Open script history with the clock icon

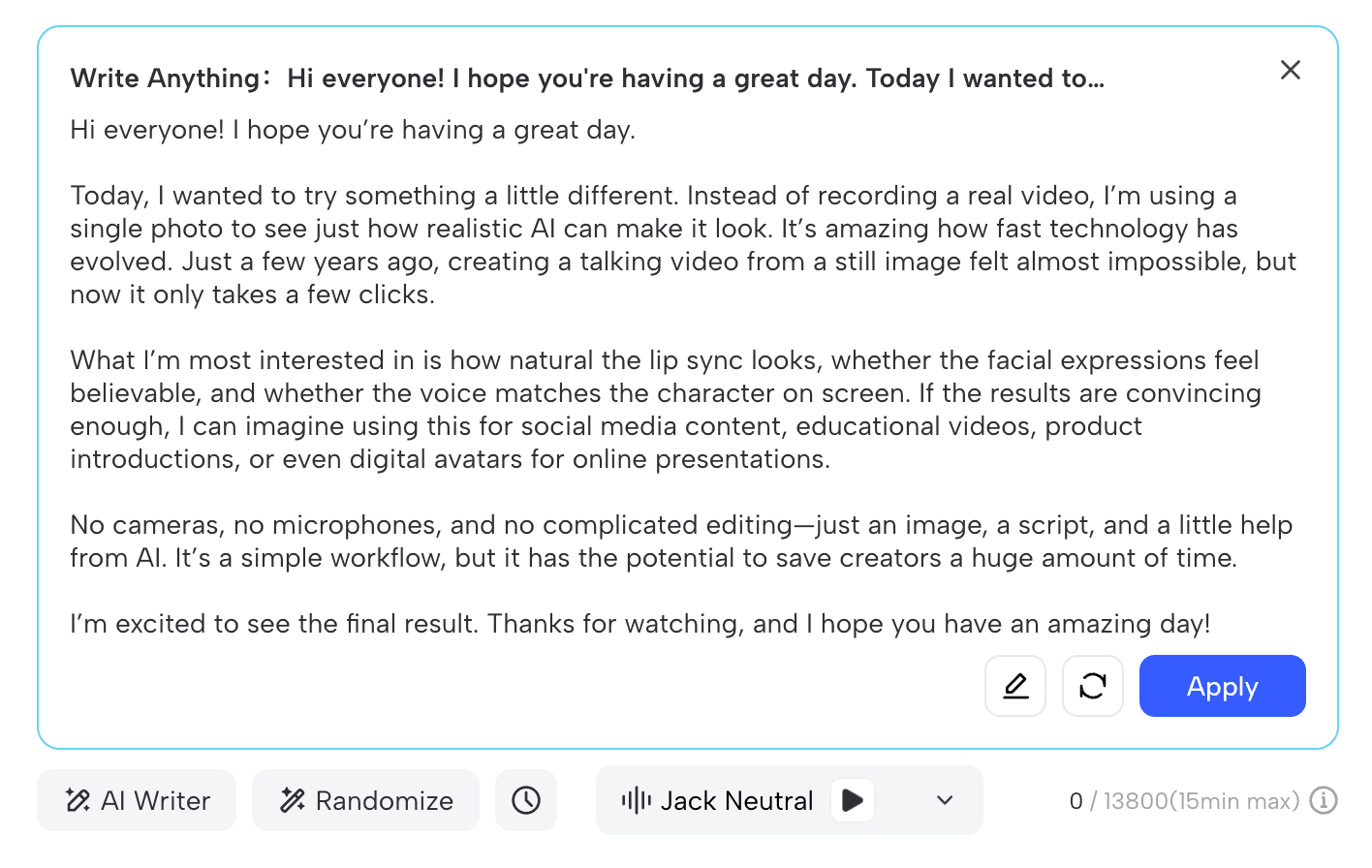(x=526, y=800)
